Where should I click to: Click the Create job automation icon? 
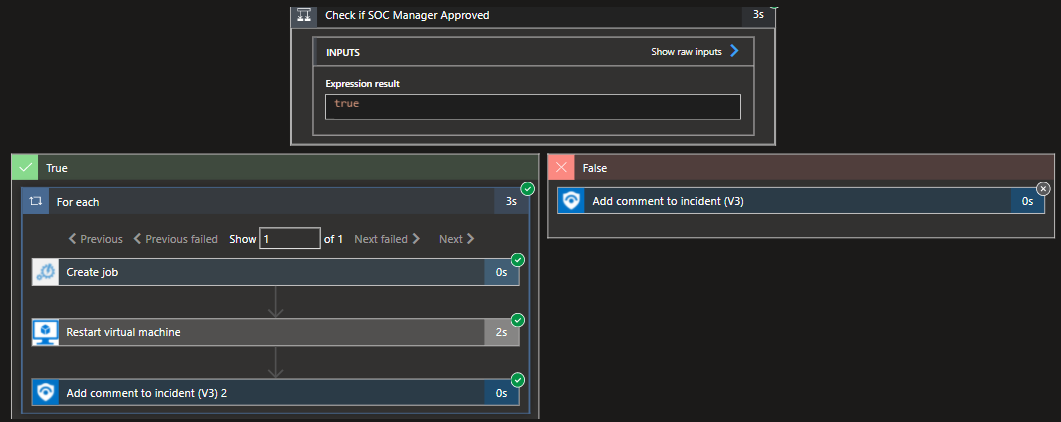point(45,272)
